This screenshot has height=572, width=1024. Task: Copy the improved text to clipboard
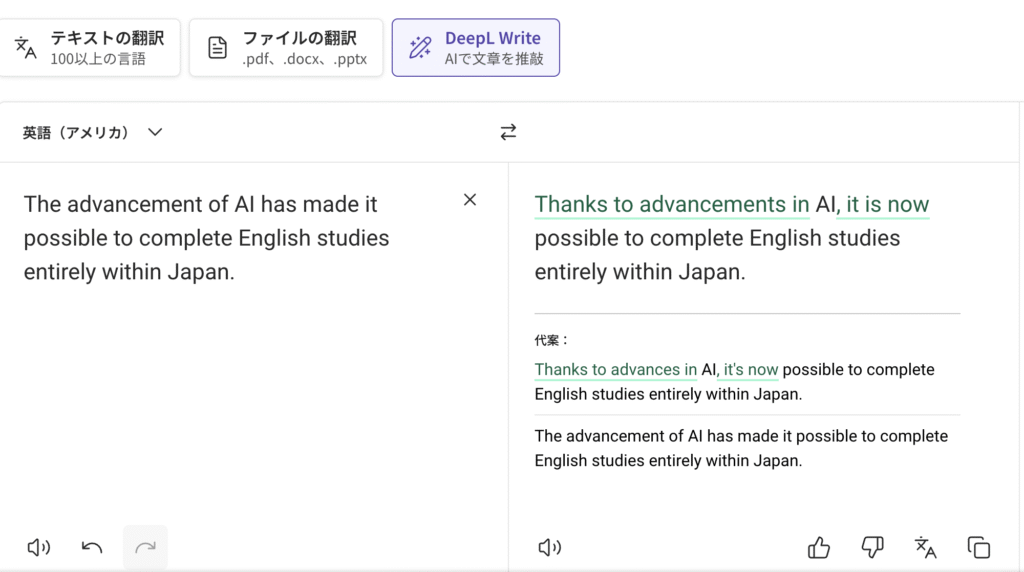click(979, 547)
